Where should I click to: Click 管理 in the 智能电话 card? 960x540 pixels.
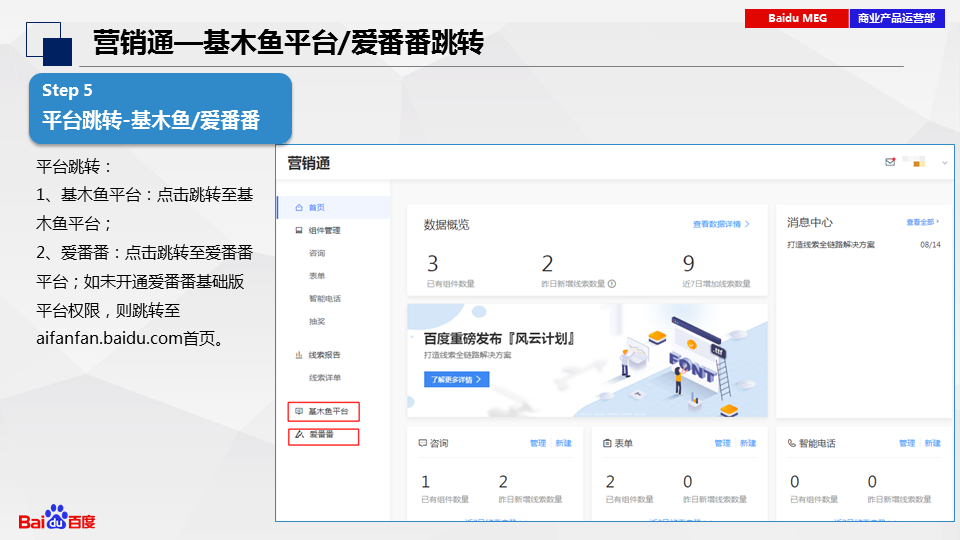coord(907,443)
